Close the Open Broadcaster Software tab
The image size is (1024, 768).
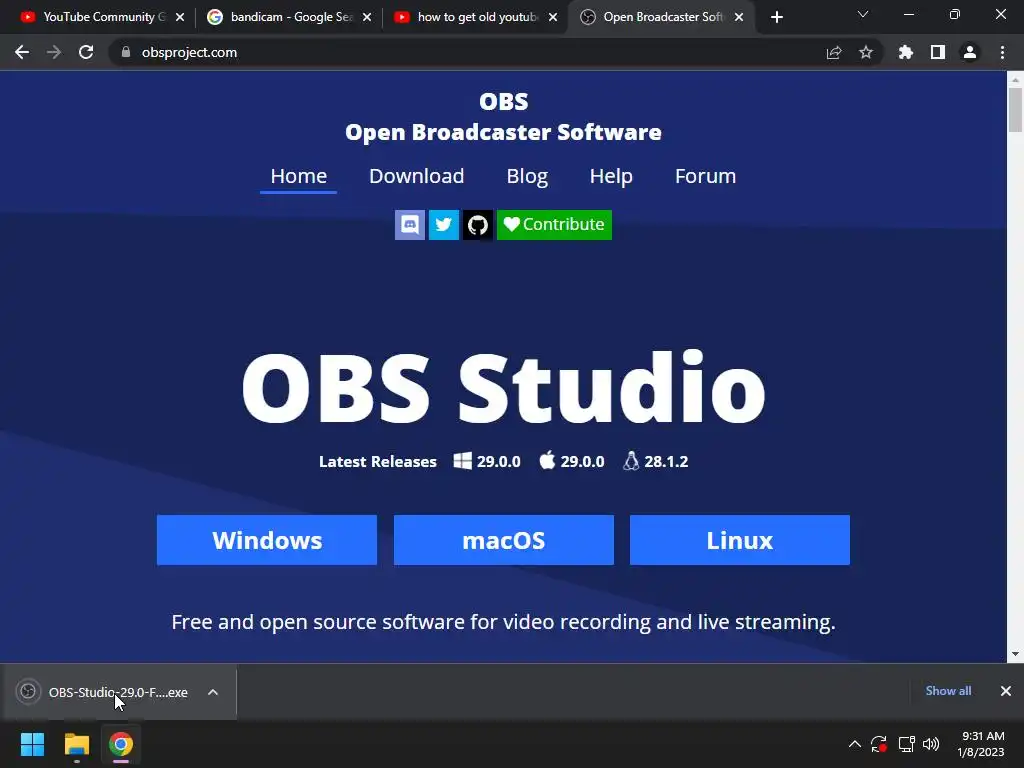739,17
